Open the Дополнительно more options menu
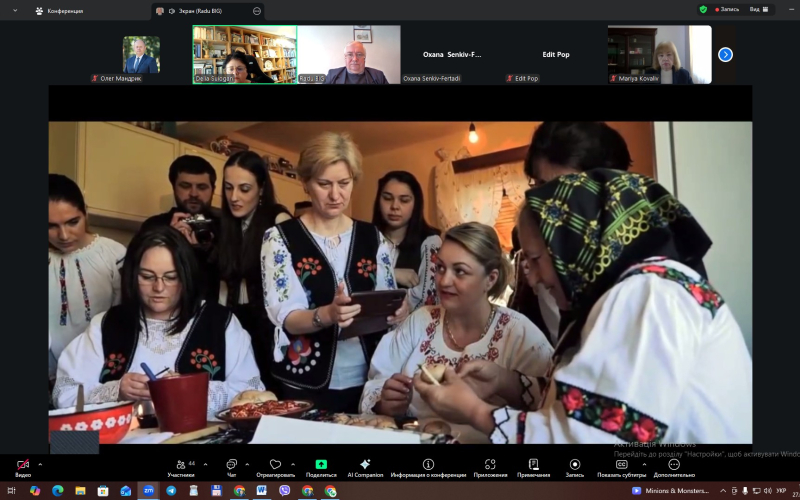The width and height of the screenshot is (800, 500). (674, 467)
